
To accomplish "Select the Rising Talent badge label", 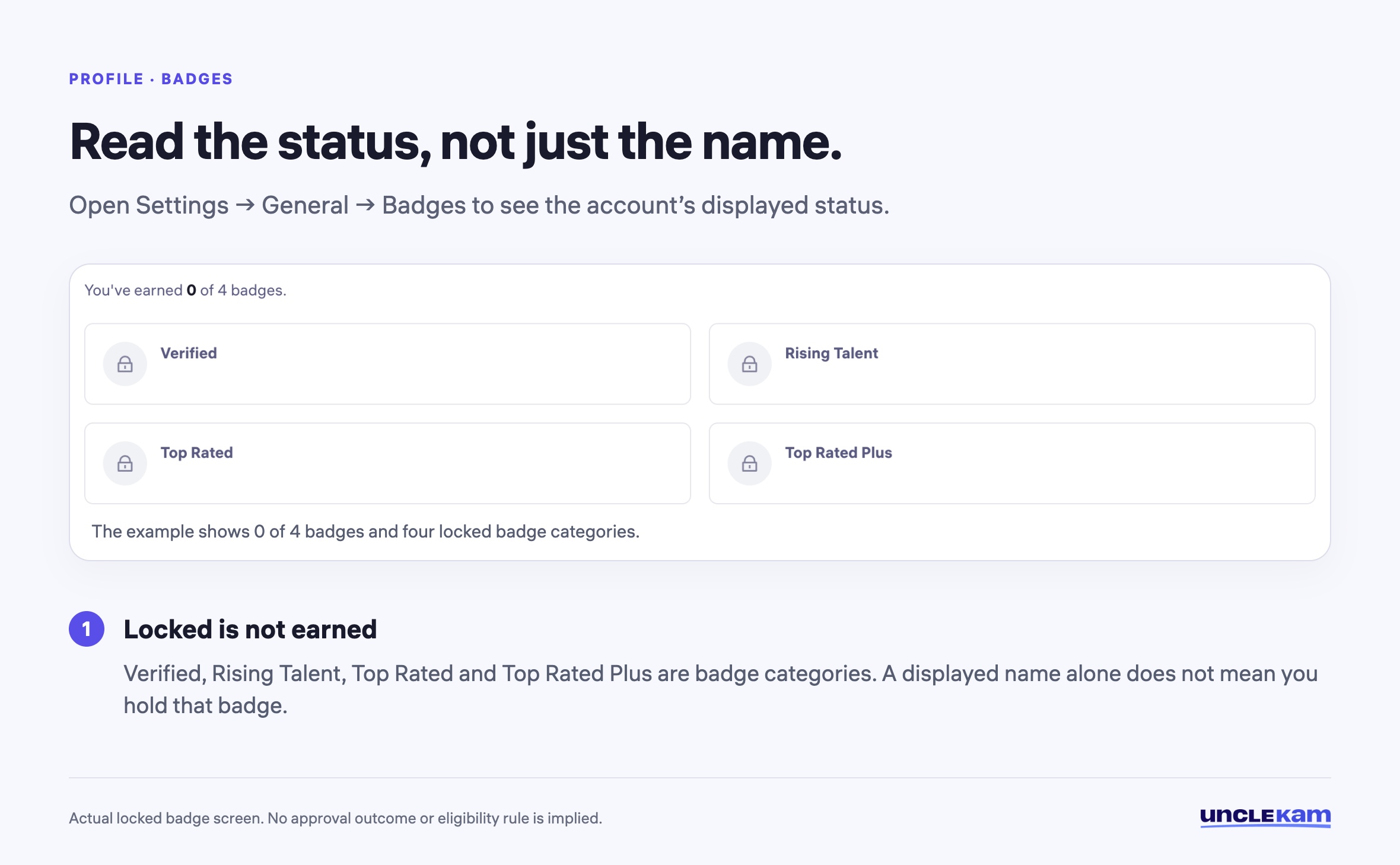I will point(831,353).
